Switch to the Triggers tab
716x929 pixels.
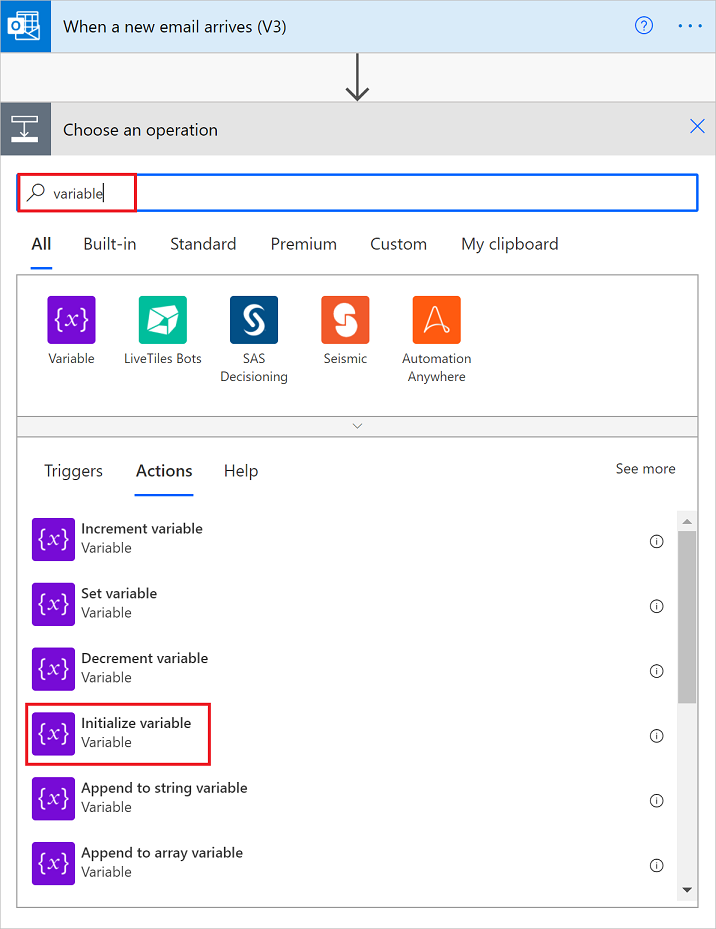73,470
